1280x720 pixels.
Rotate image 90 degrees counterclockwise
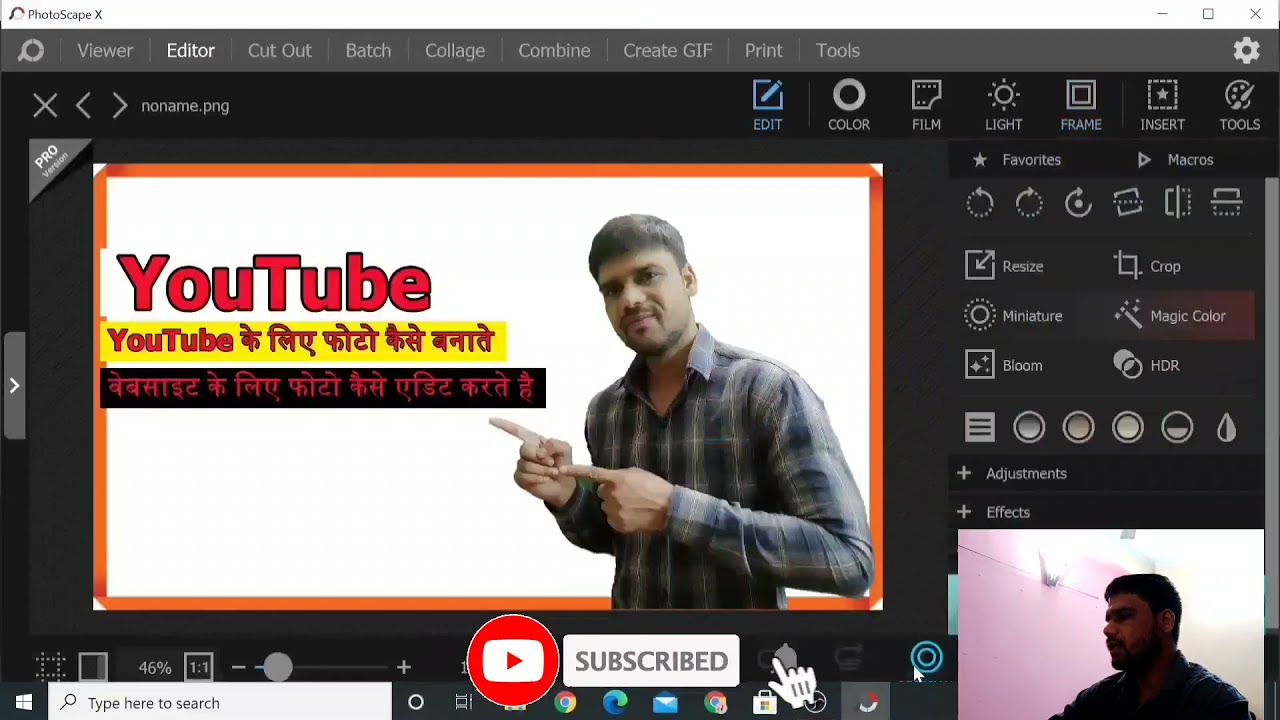coord(980,203)
